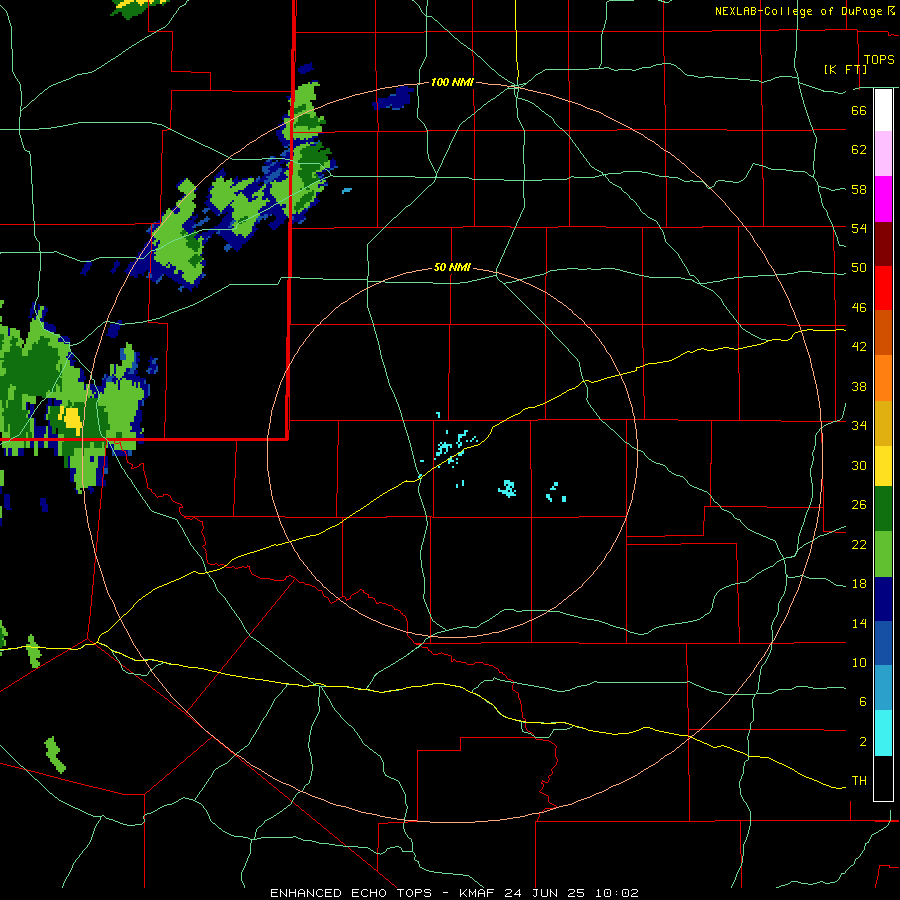Click the legend value 14

(x=859, y=623)
